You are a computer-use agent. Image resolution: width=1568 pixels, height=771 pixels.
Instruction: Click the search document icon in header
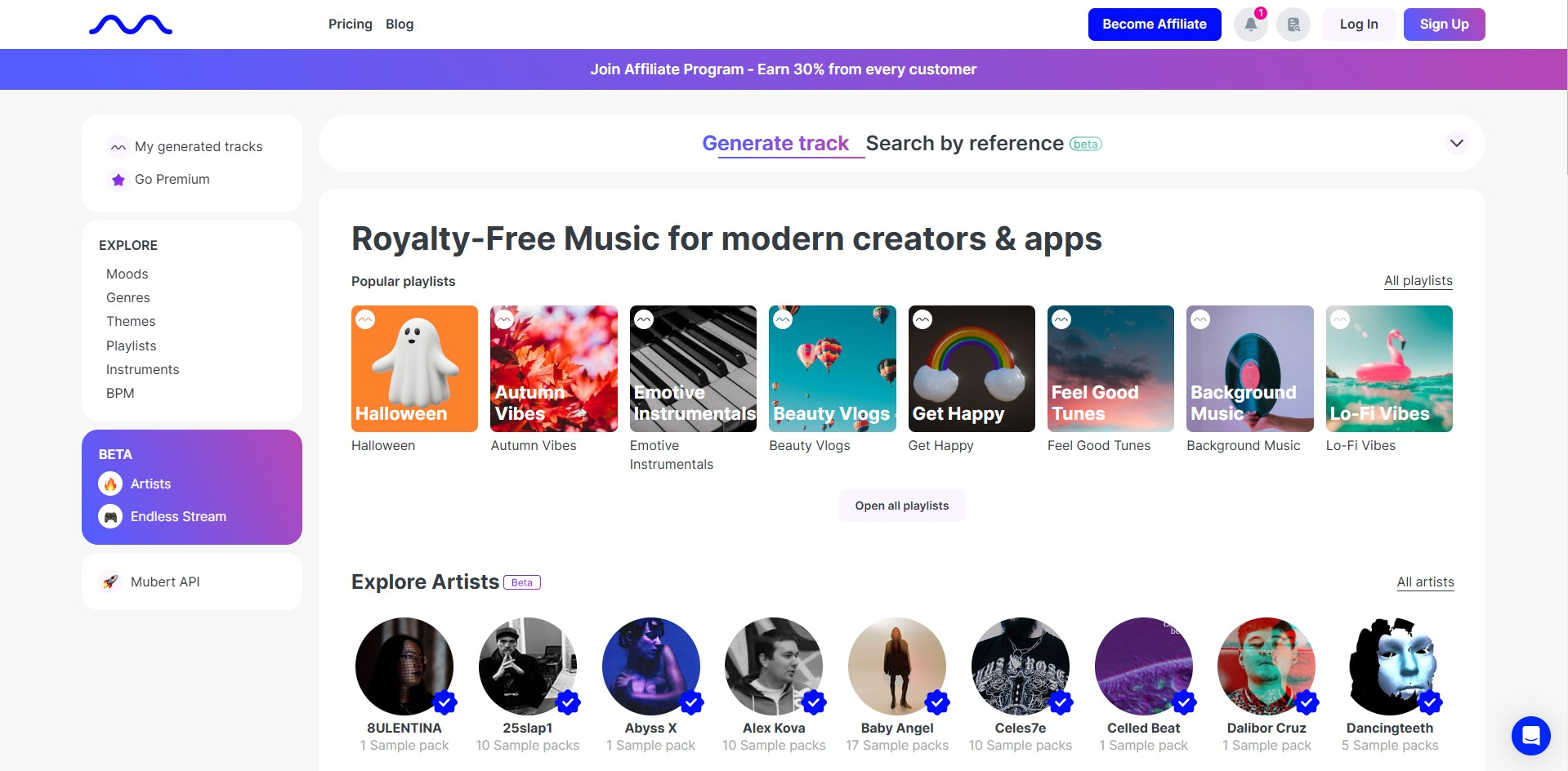click(1293, 25)
